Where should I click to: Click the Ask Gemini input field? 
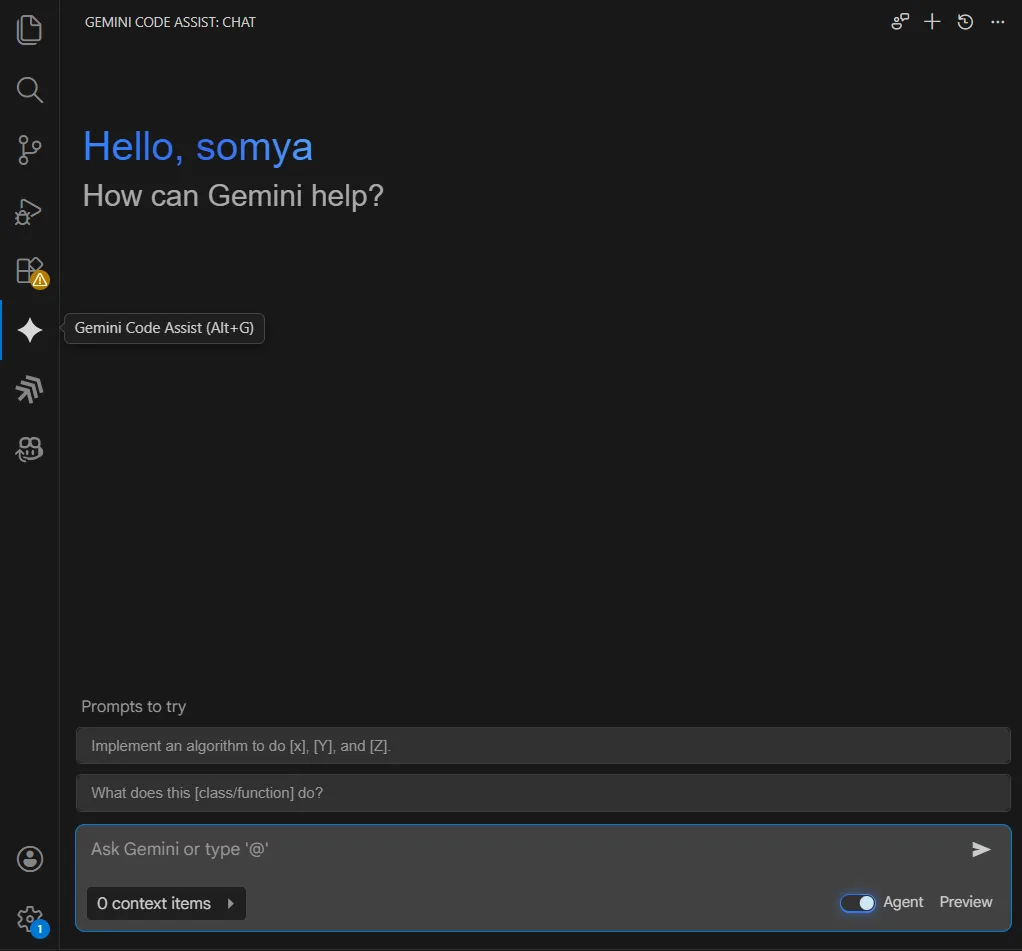520,849
